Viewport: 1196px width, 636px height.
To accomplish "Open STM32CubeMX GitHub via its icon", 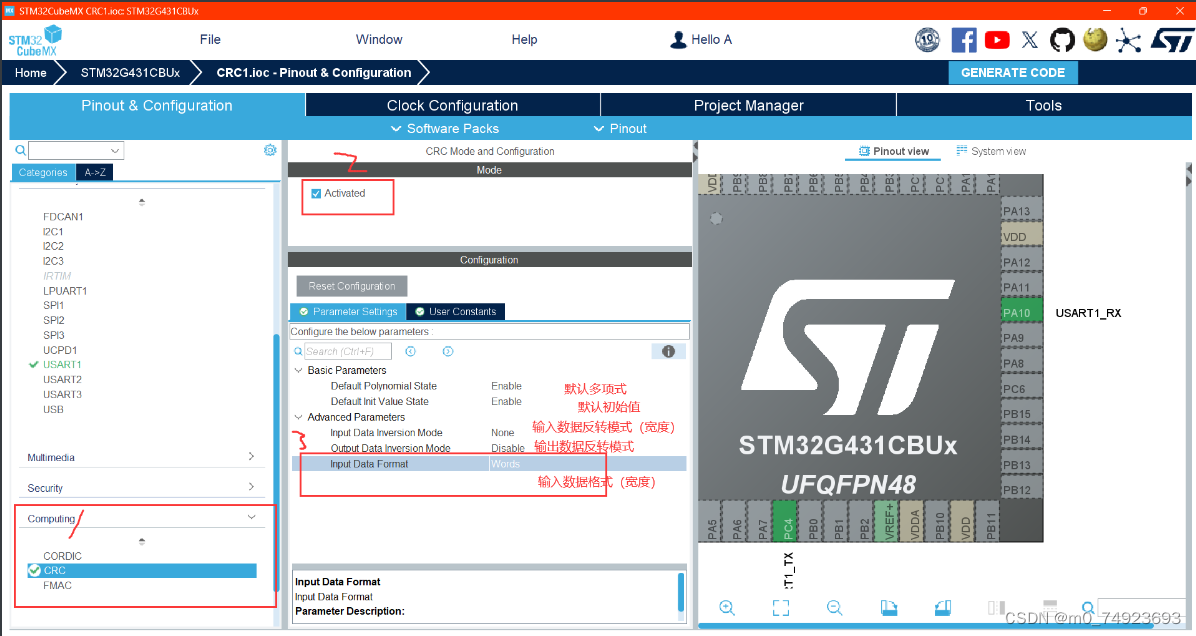I will tap(1062, 40).
